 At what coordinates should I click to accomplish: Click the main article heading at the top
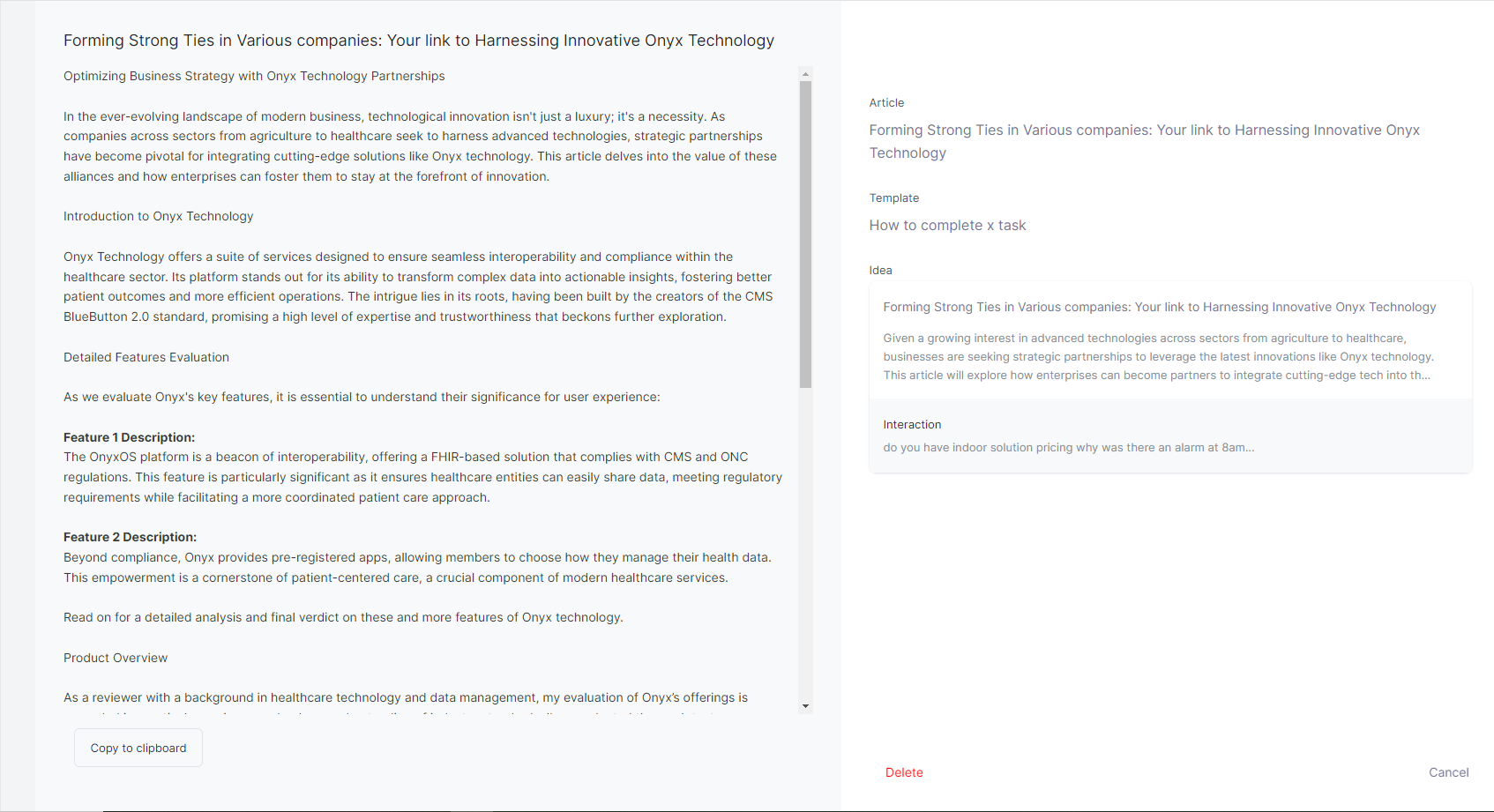(x=418, y=41)
